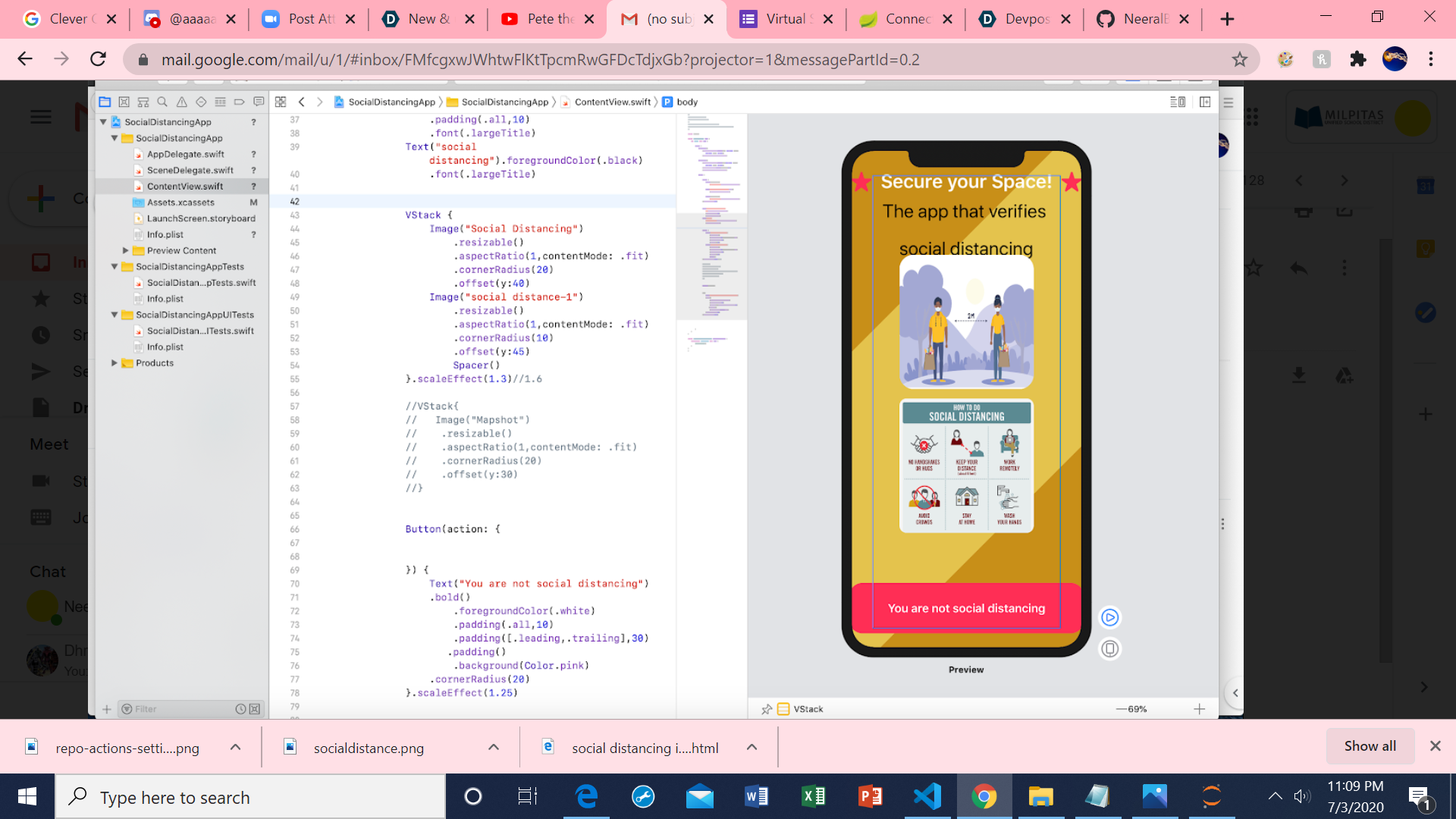Click the Live Preview play button
1456x819 pixels.
click(1109, 617)
